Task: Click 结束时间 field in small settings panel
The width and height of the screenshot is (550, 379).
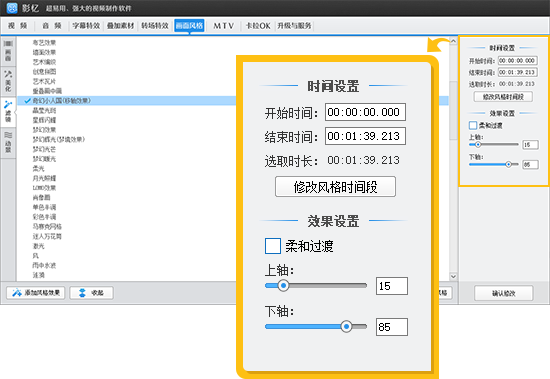Action: tap(518, 72)
